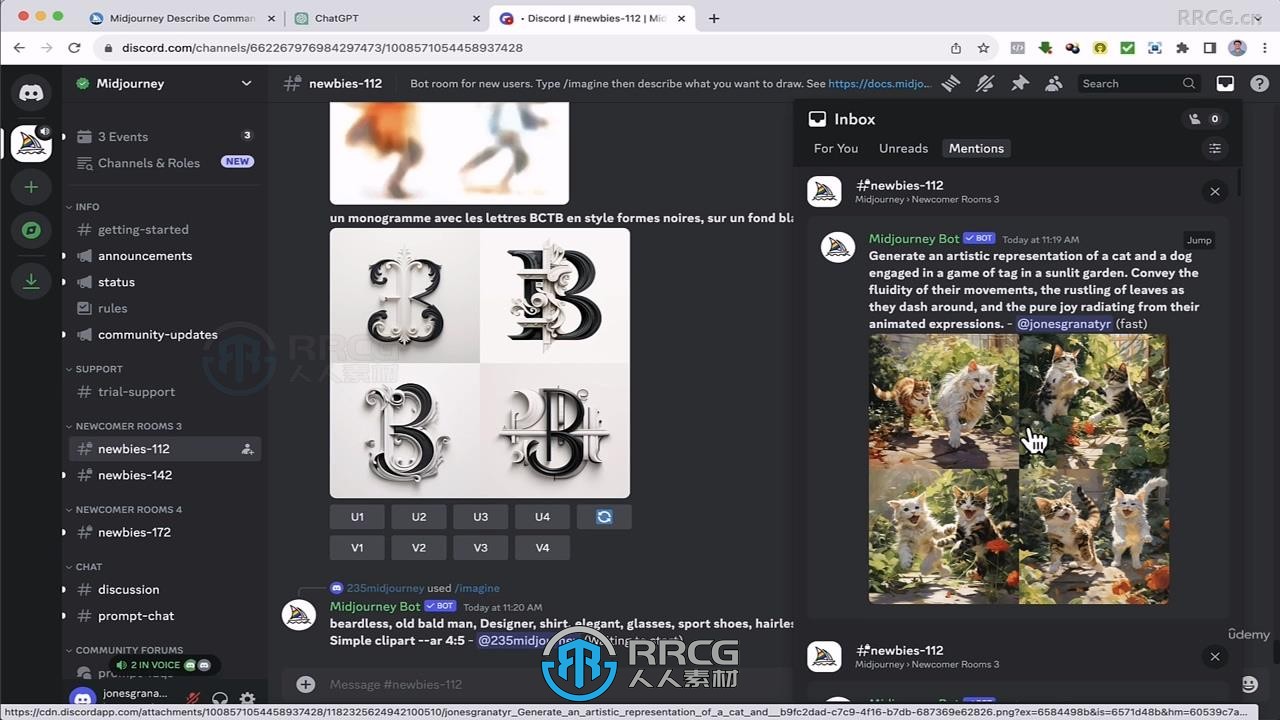Explore discoverable servers compass icon
This screenshot has width=1280, height=720.
31,230
